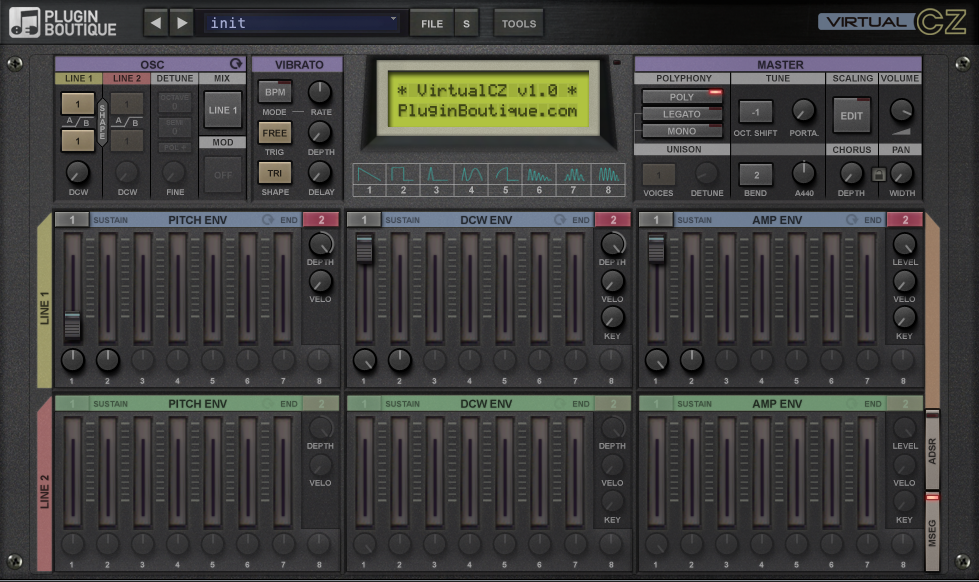Enable POLY polyphony mode

[682, 97]
